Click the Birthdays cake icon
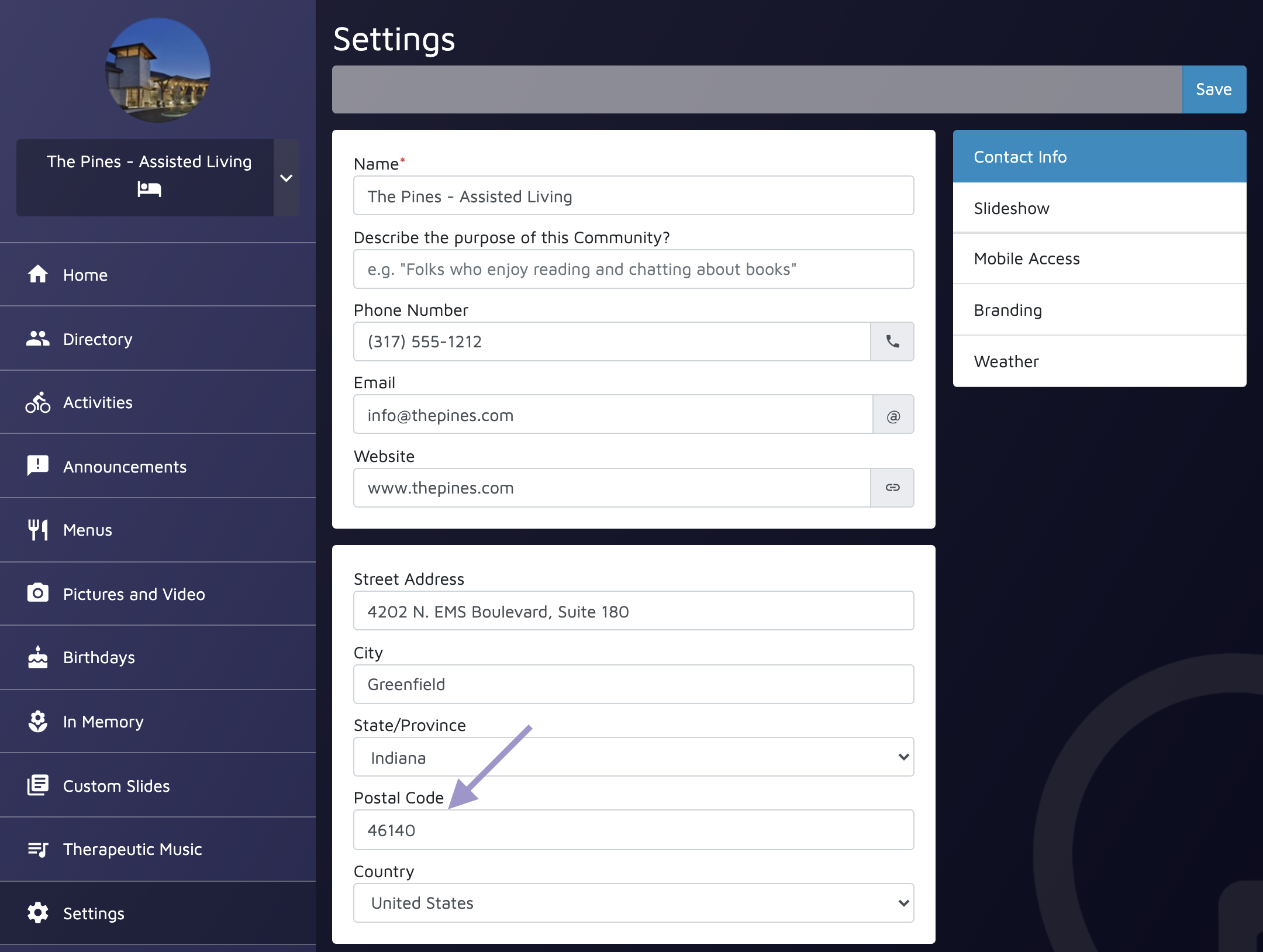Viewport: 1263px width, 952px height. pos(38,657)
